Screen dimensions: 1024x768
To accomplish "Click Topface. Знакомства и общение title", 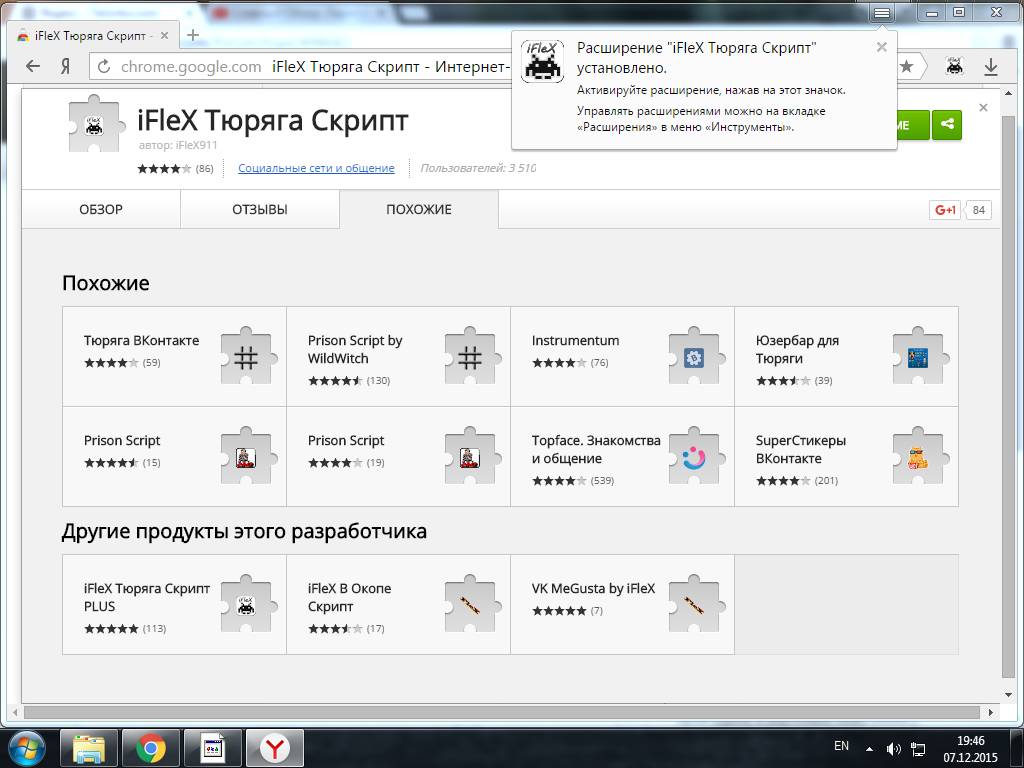I will (x=596, y=449).
